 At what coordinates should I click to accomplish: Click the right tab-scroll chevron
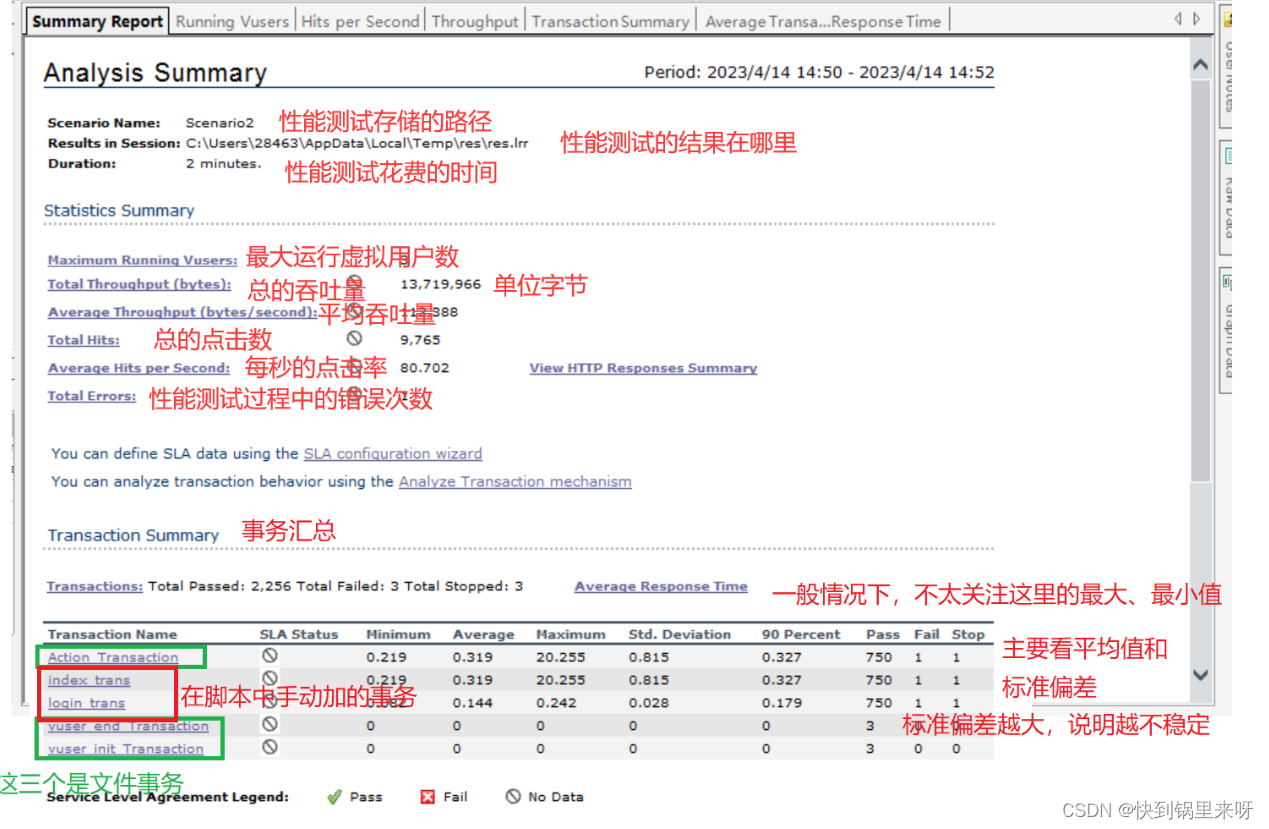pyautogui.click(x=1196, y=18)
